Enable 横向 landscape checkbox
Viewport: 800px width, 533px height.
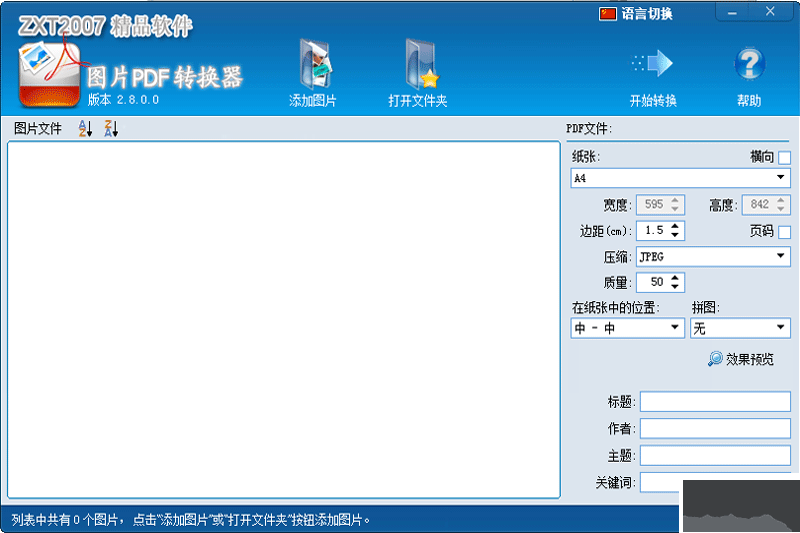(785, 158)
